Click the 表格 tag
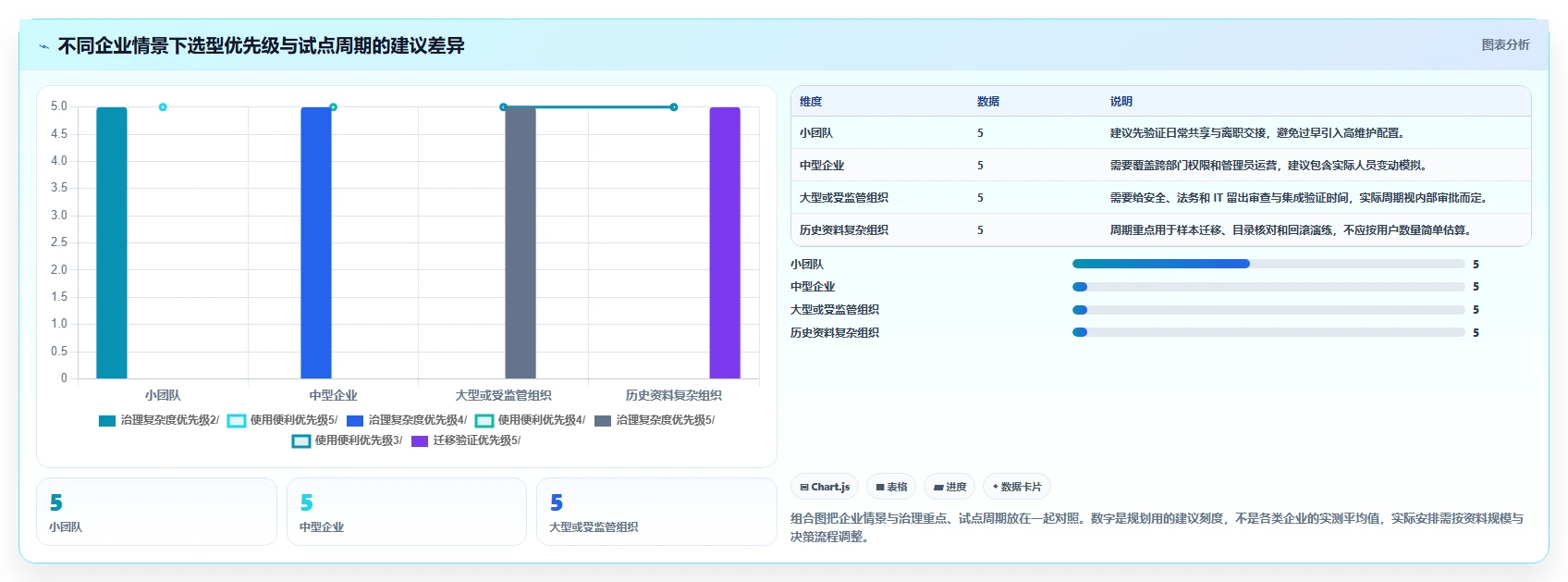The image size is (1568, 582). click(891, 487)
